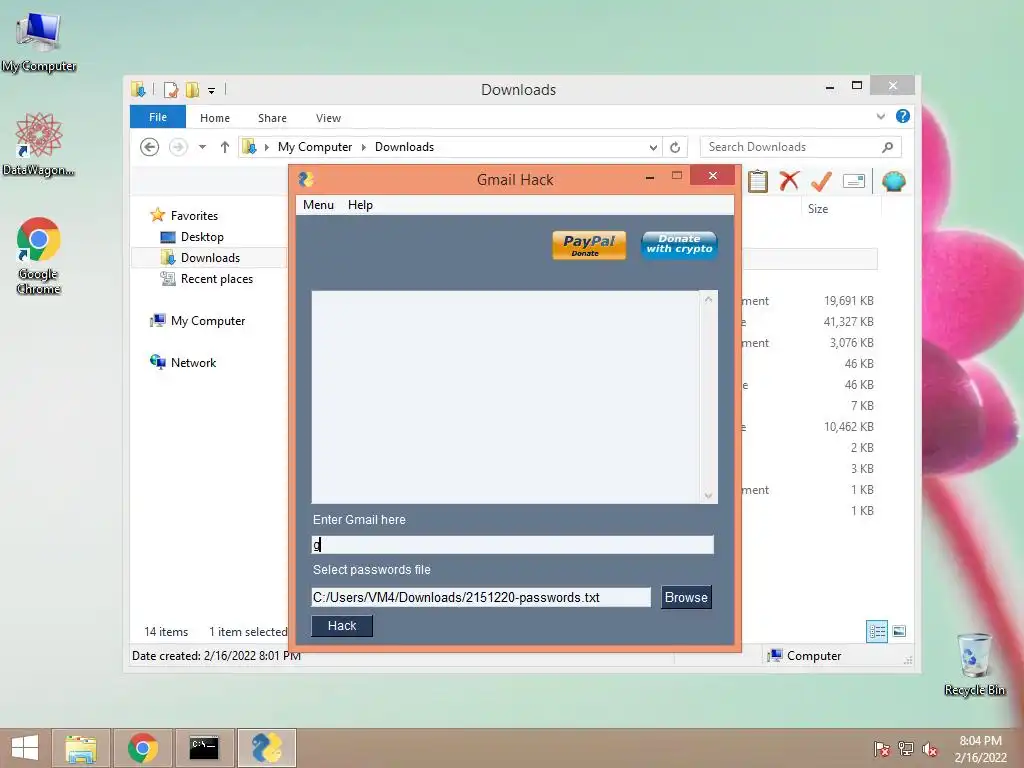The height and width of the screenshot is (768, 1024).
Task: Go up one folder level
Action: tap(225, 147)
